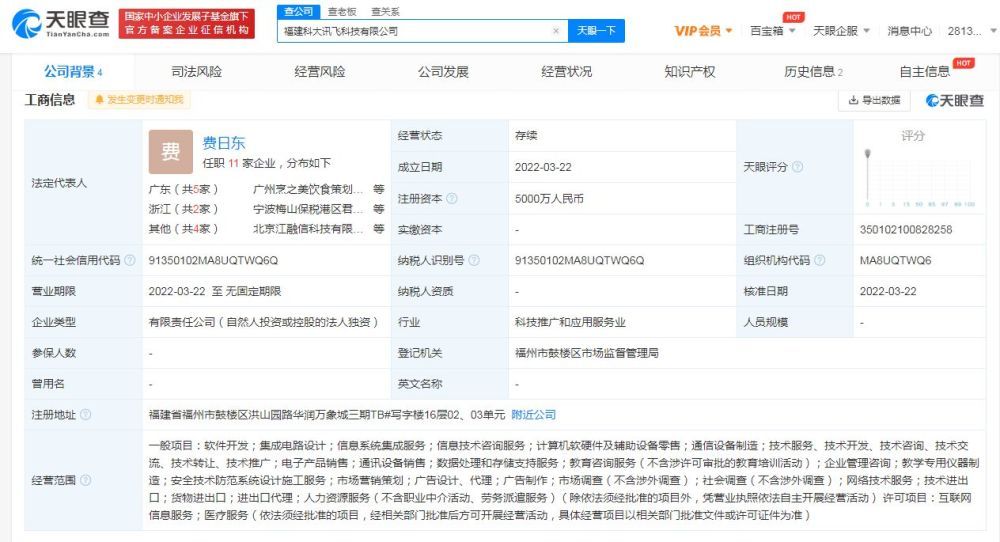This screenshot has width=1000, height=542.
Task: Click the help icon next to 注册地址
Action: pos(86,414)
